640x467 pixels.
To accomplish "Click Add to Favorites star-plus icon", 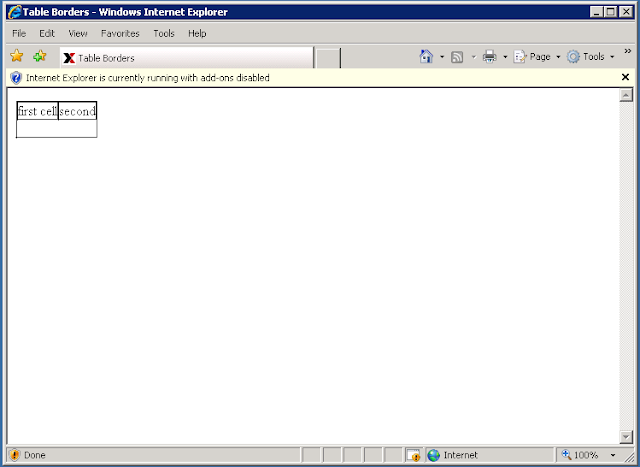I will point(40,56).
